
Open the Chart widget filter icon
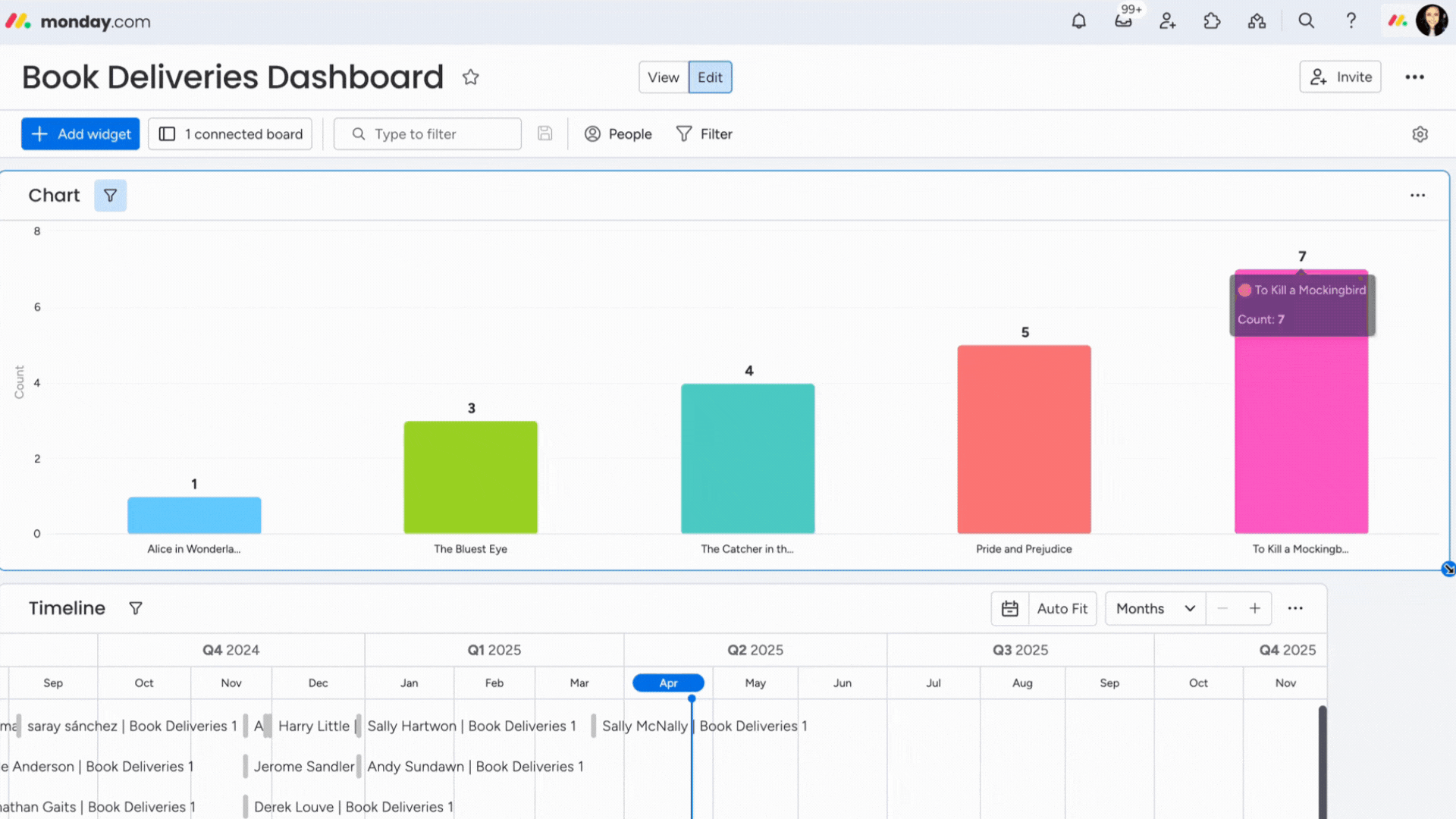click(111, 196)
